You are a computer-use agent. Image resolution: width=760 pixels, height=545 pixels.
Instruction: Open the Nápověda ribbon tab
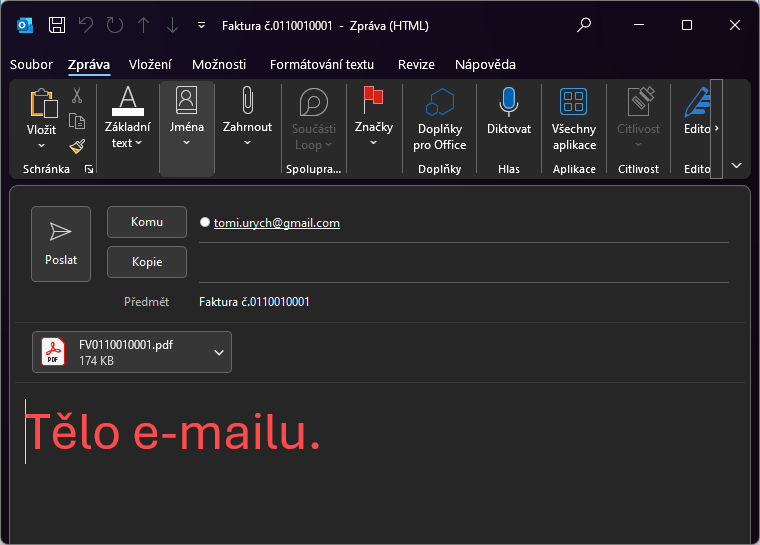pyautogui.click(x=485, y=64)
